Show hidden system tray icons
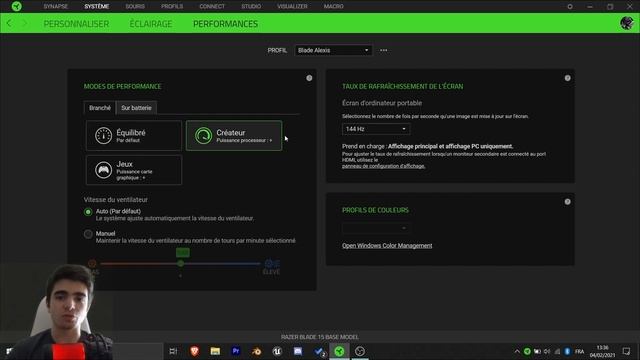The width and height of the screenshot is (640, 360). pyautogui.click(x=517, y=351)
